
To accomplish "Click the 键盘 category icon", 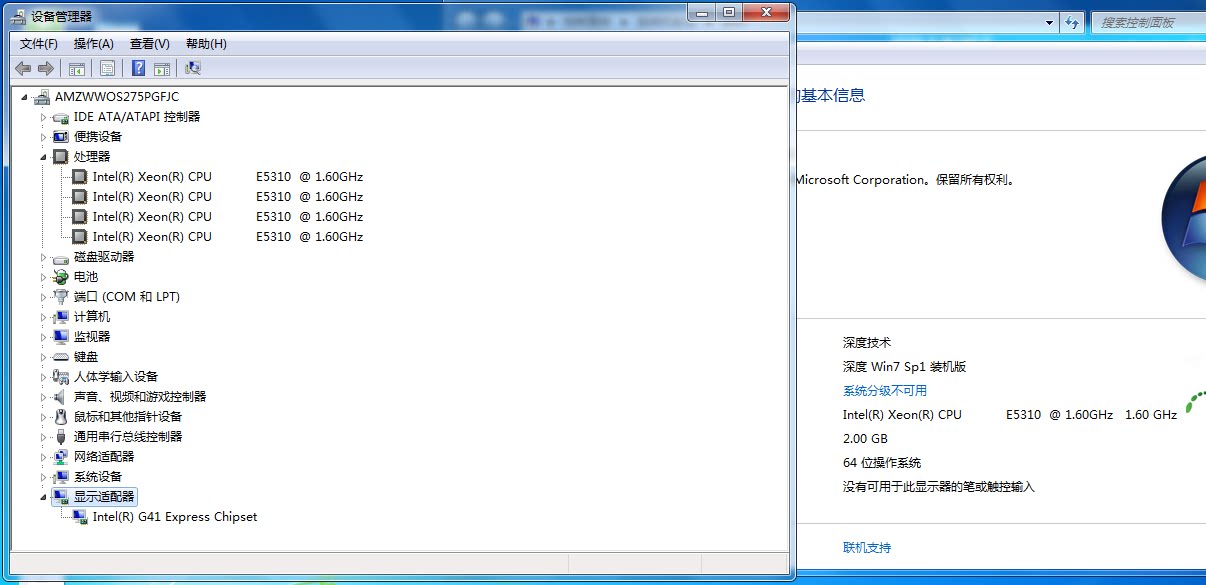I will 61,357.
